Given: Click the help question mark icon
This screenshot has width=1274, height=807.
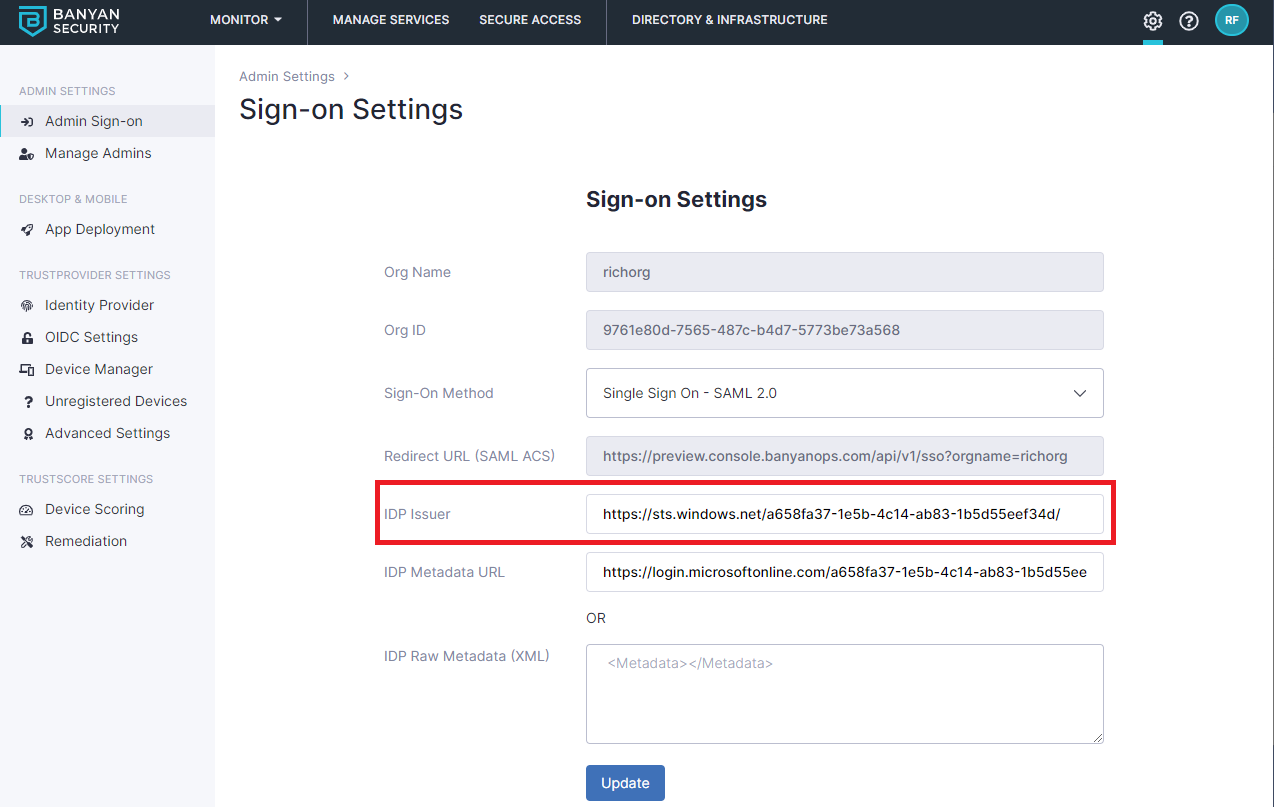Looking at the screenshot, I should (x=1189, y=21).
